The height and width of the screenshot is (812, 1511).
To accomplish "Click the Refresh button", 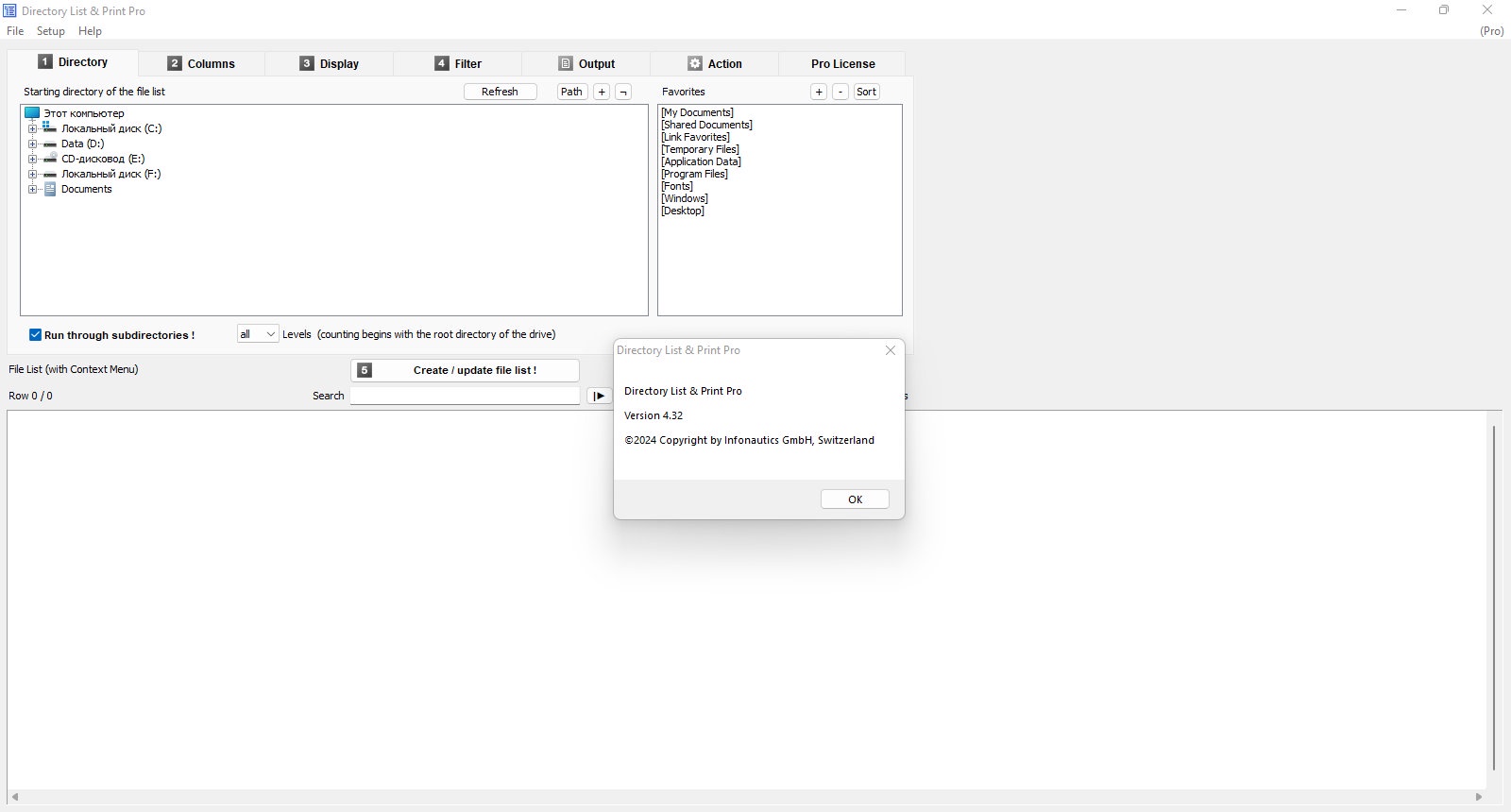I will coord(500,92).
